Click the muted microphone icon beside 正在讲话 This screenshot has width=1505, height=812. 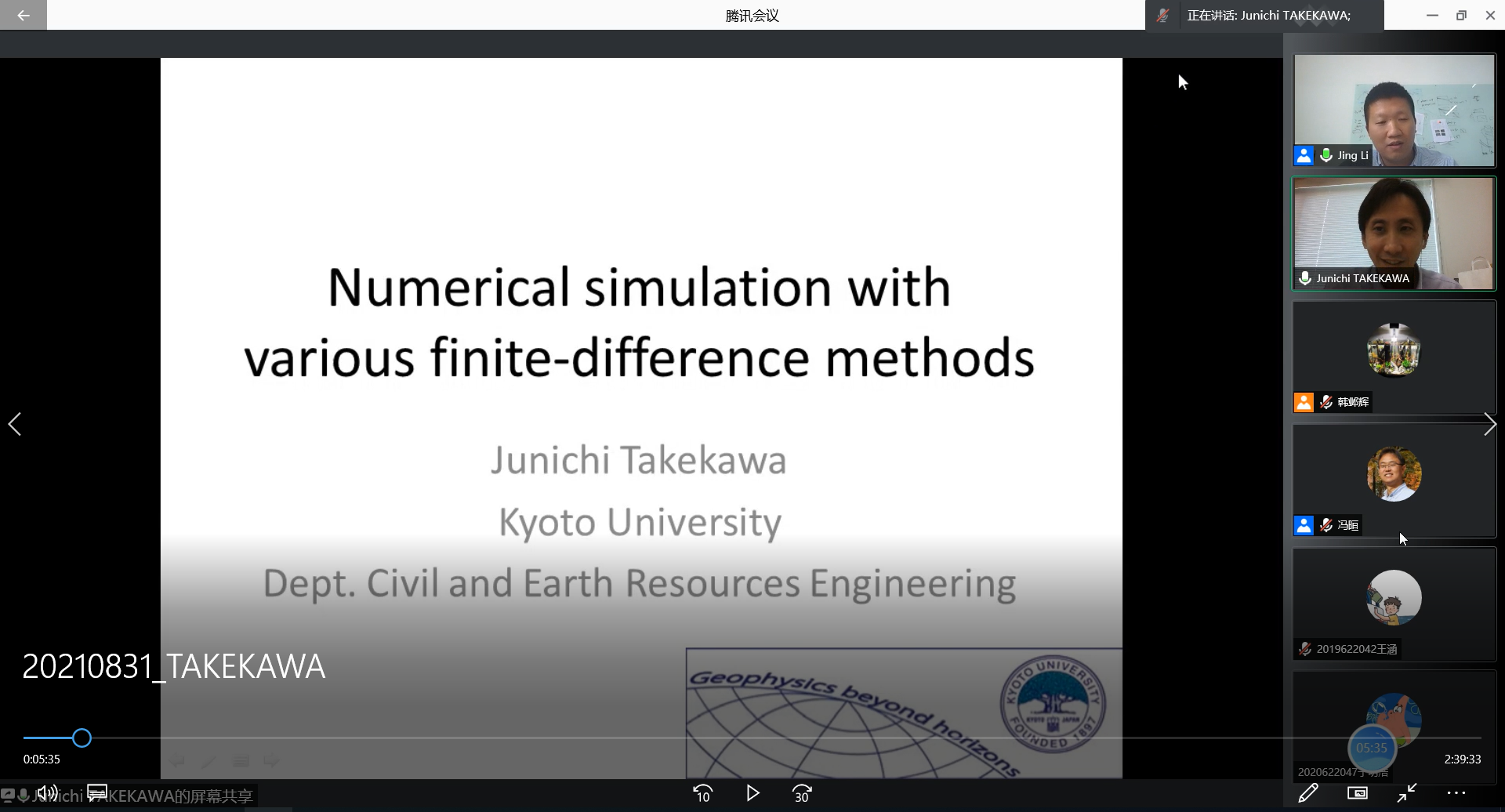point(1163,16)
